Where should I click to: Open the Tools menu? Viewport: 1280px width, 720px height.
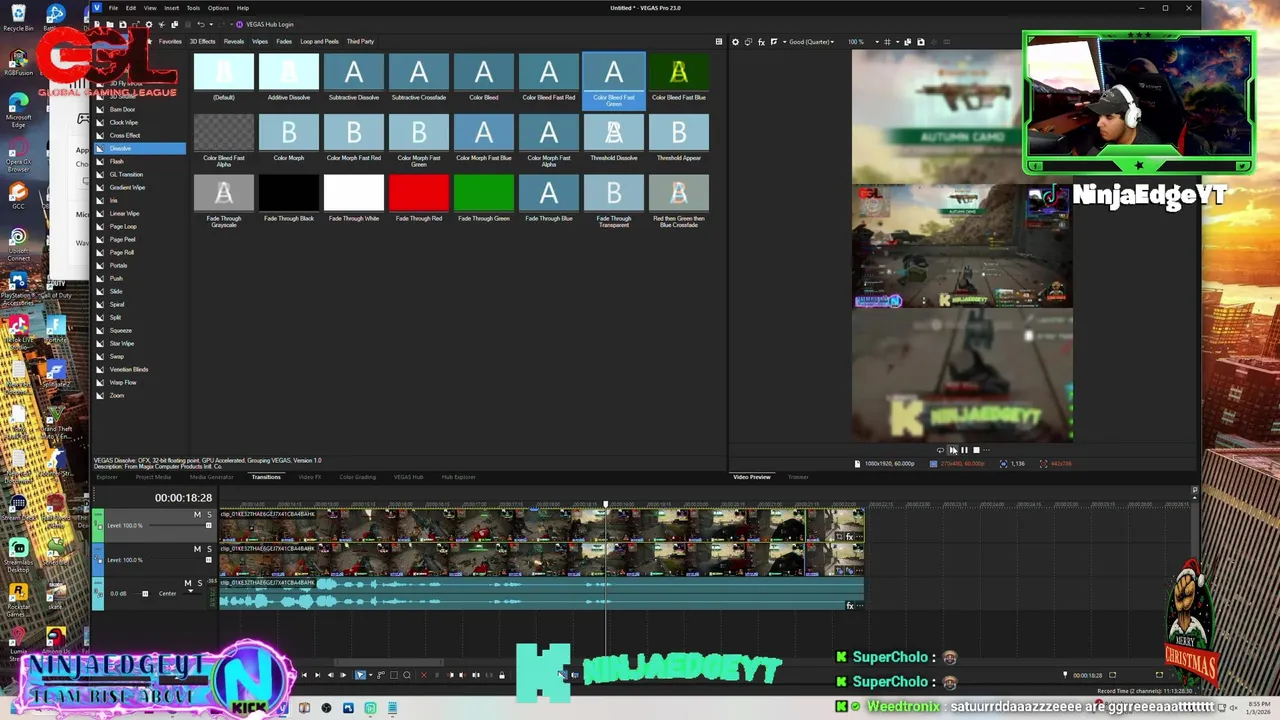tap(193, 8)
